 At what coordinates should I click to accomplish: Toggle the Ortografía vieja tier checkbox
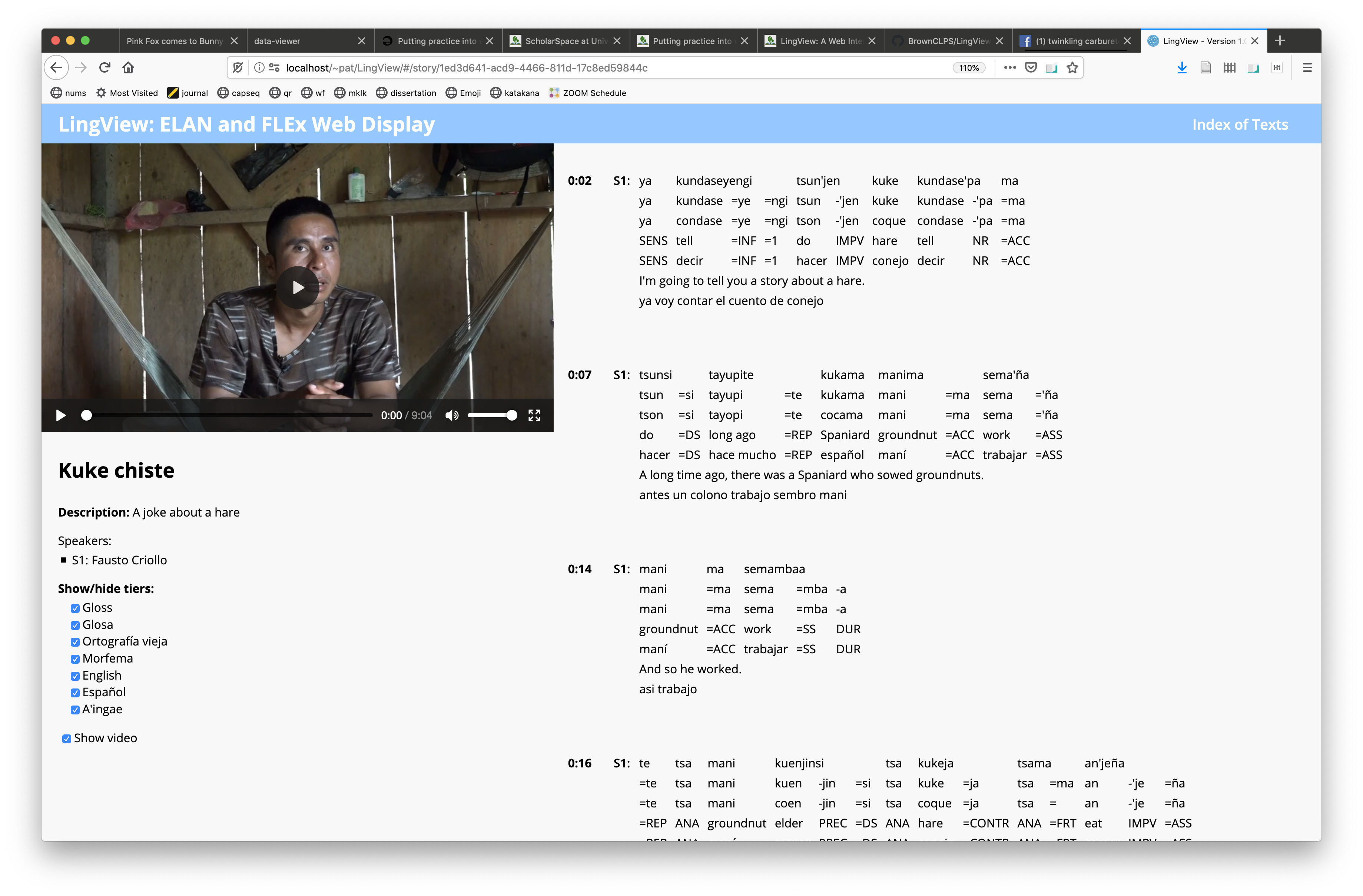pyautogui.click(x=75, y=643)
